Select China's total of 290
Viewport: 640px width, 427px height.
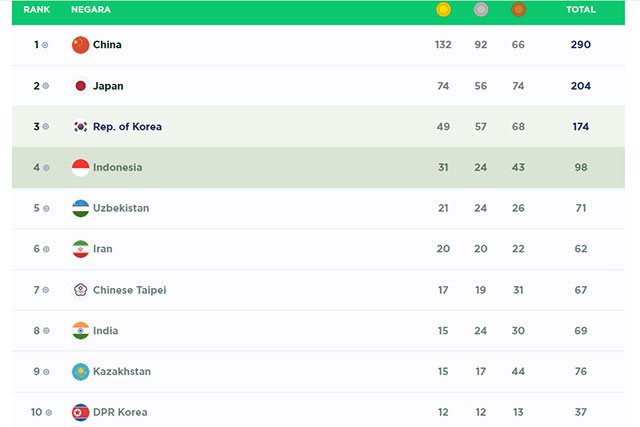pyautogui.click(x=580, y=45)
